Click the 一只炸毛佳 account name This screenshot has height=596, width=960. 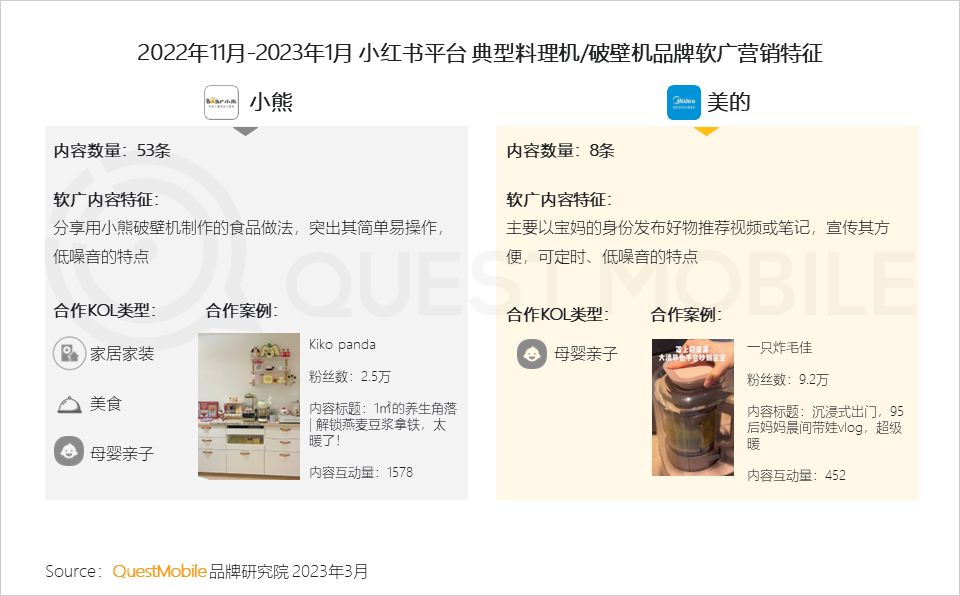click(779, 347)
